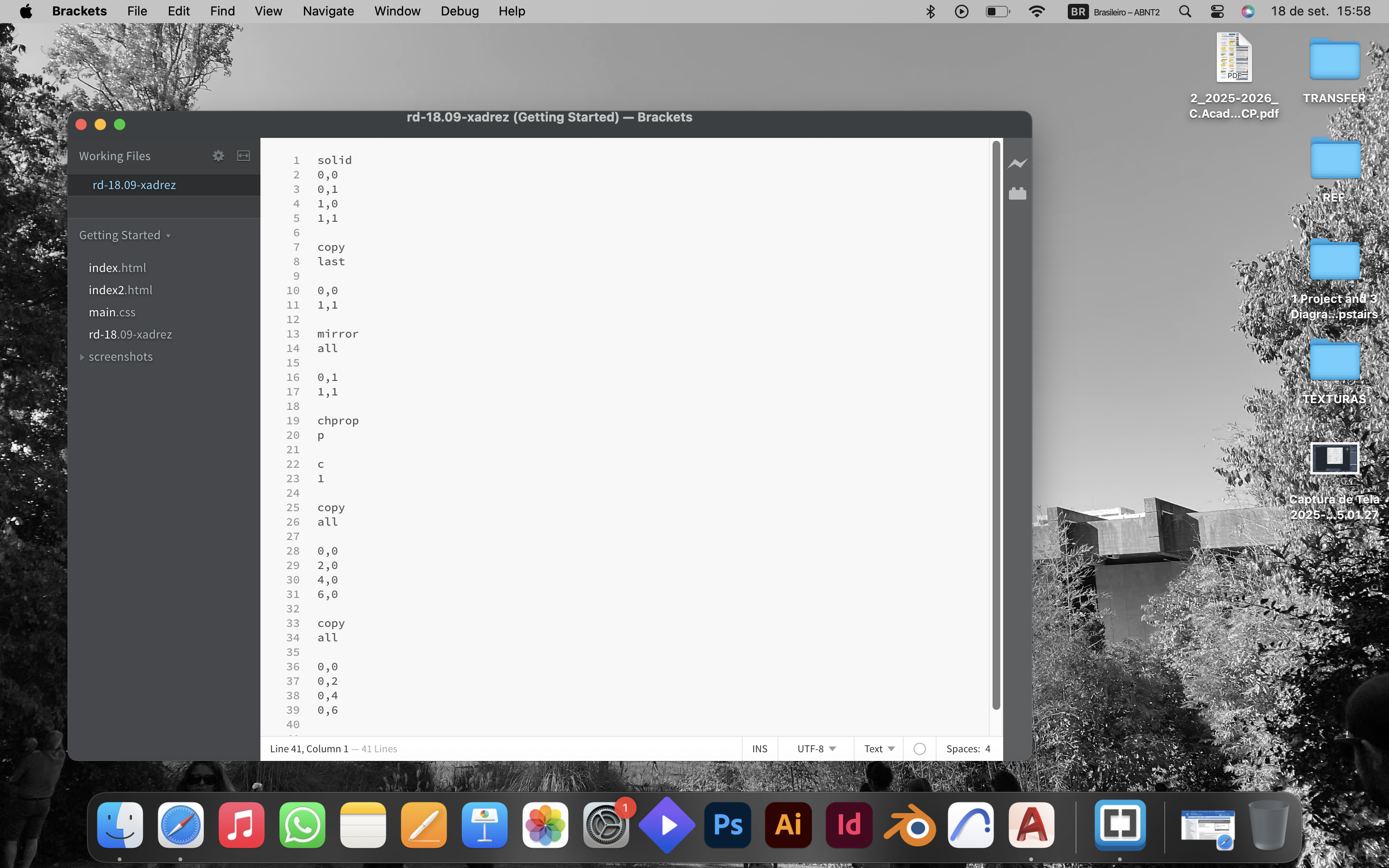Open the Text language mode dropdown
The image size is (1389, 868).
pyautogui.click(x=879, y=748)
